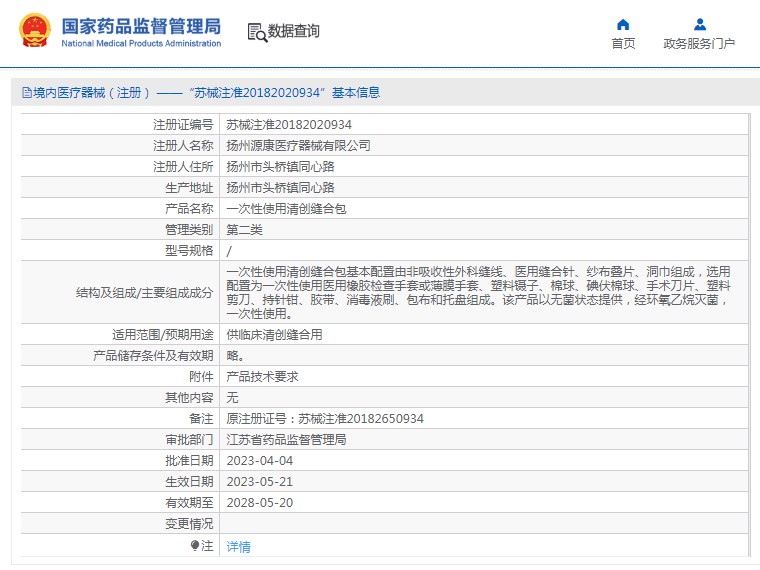This screenshot has width=760, height=570.
Task: Click the 变更情况 row label
Action: coord(189,523)
